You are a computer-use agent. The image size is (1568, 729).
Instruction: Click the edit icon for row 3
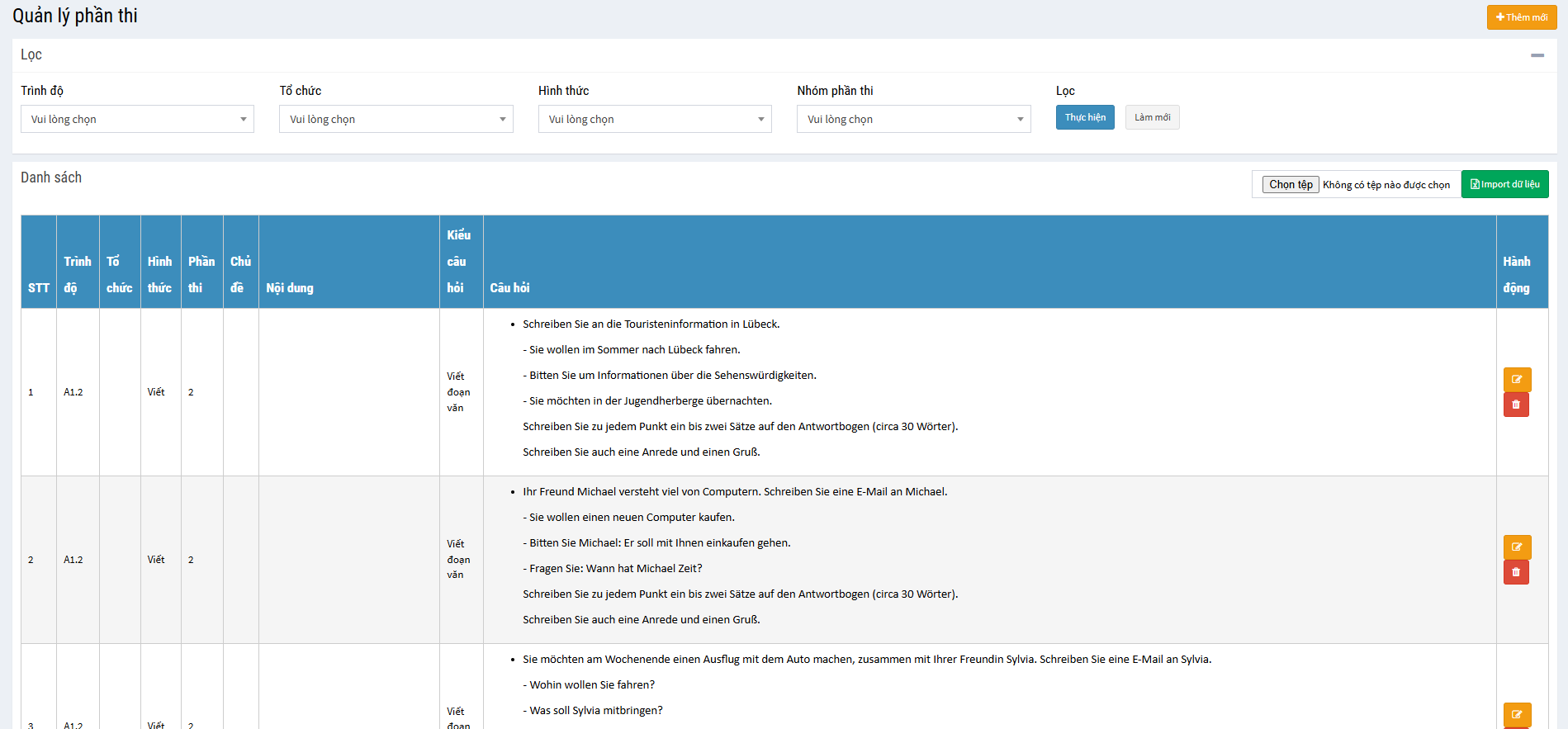click(x=1516, y=714)
